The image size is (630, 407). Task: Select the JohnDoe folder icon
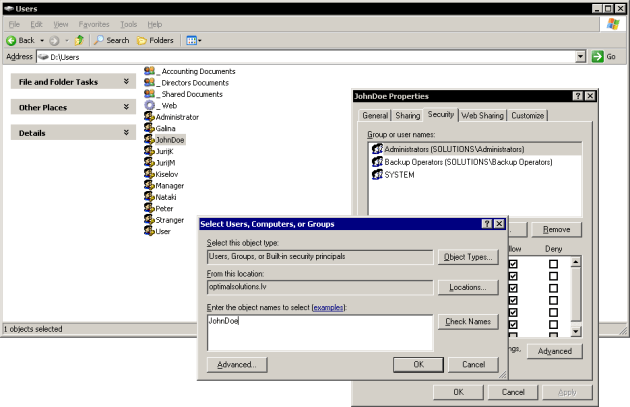pyautogui.click(x=149, y=140)
